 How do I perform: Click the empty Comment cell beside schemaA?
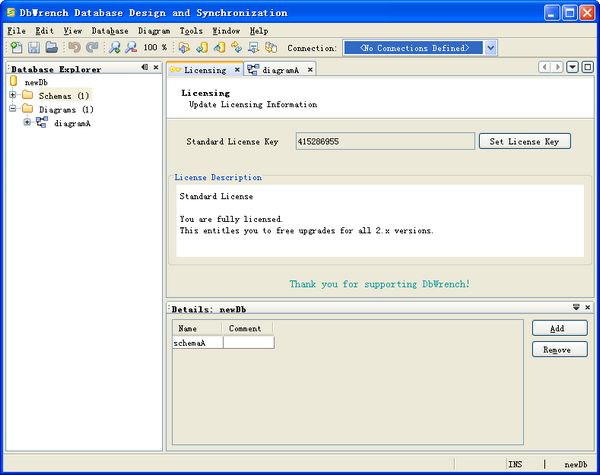point(248,343)
